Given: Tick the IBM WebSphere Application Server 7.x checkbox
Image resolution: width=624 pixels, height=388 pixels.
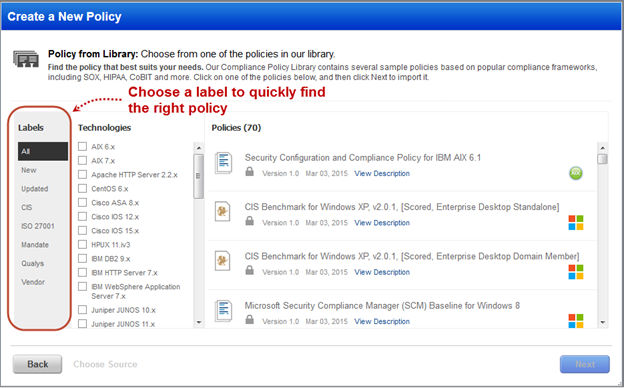Looking at the screenshot, I should click(82, 287).
